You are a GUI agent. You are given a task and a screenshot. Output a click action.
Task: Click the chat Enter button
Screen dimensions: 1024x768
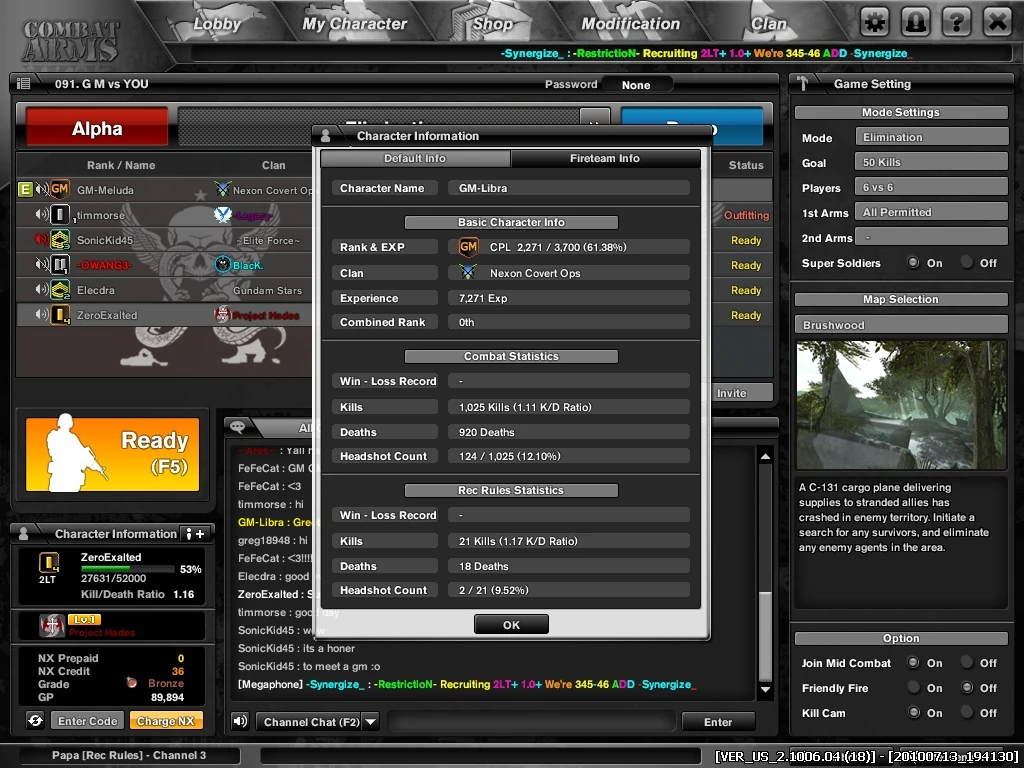click(718, 722)
